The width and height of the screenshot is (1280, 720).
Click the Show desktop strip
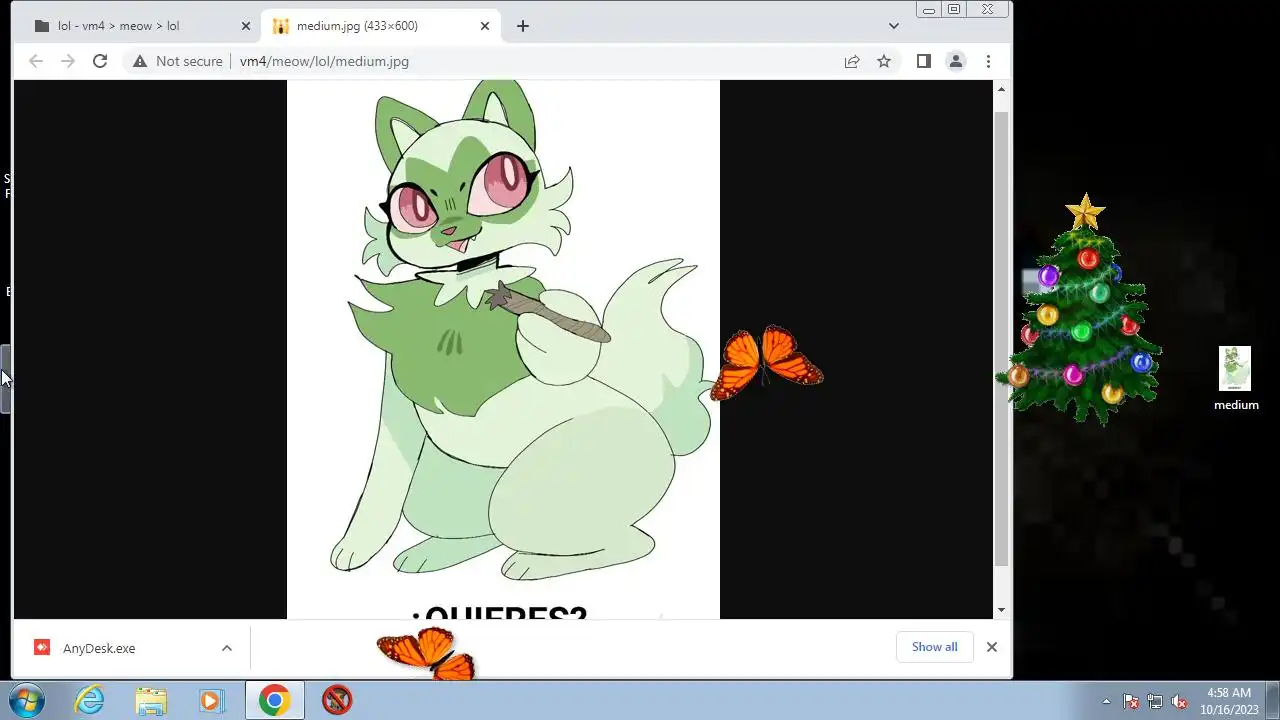[1272, 700]
